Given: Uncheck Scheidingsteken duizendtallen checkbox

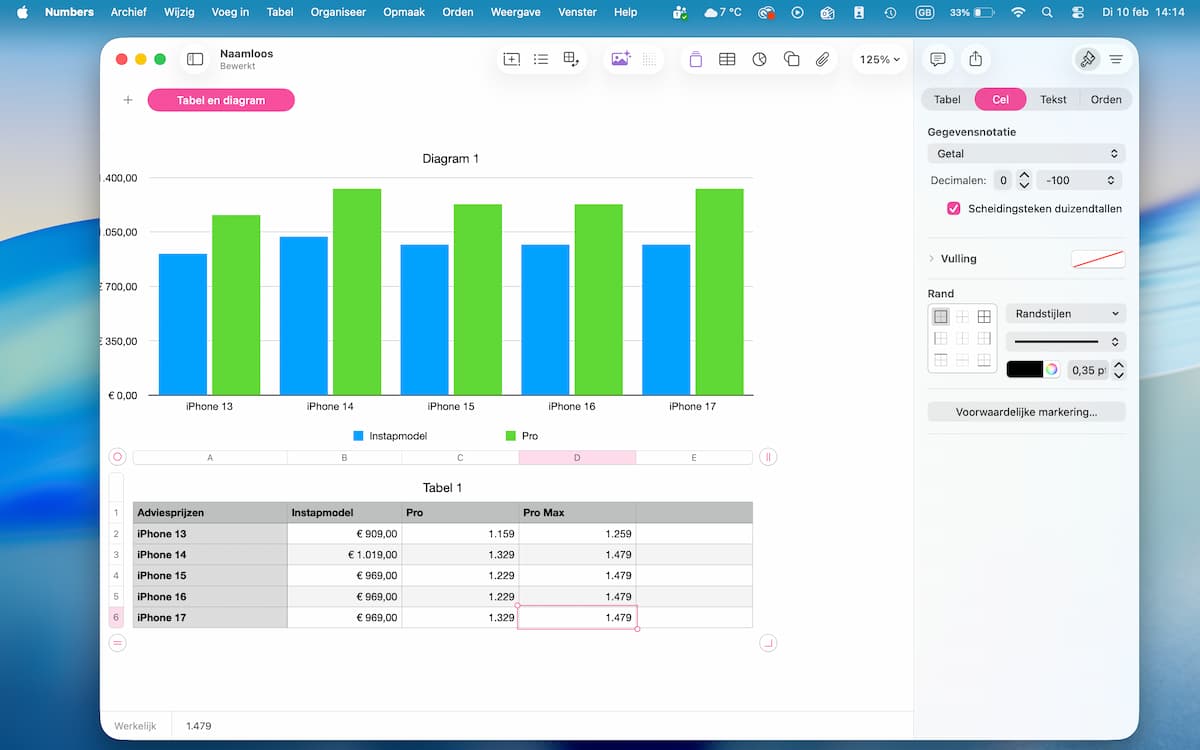Looking at the screenshot, I should tap(954, 209).
